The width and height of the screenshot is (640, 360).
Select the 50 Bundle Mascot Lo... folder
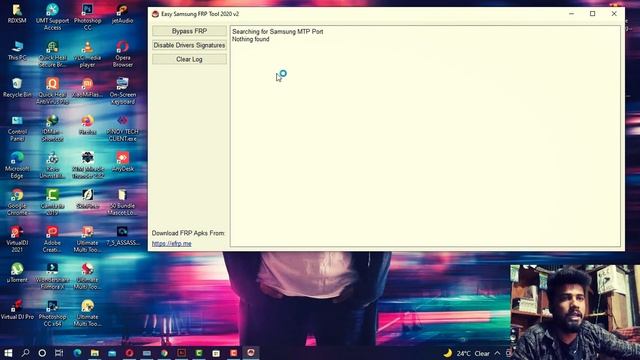tap(122, 202)
